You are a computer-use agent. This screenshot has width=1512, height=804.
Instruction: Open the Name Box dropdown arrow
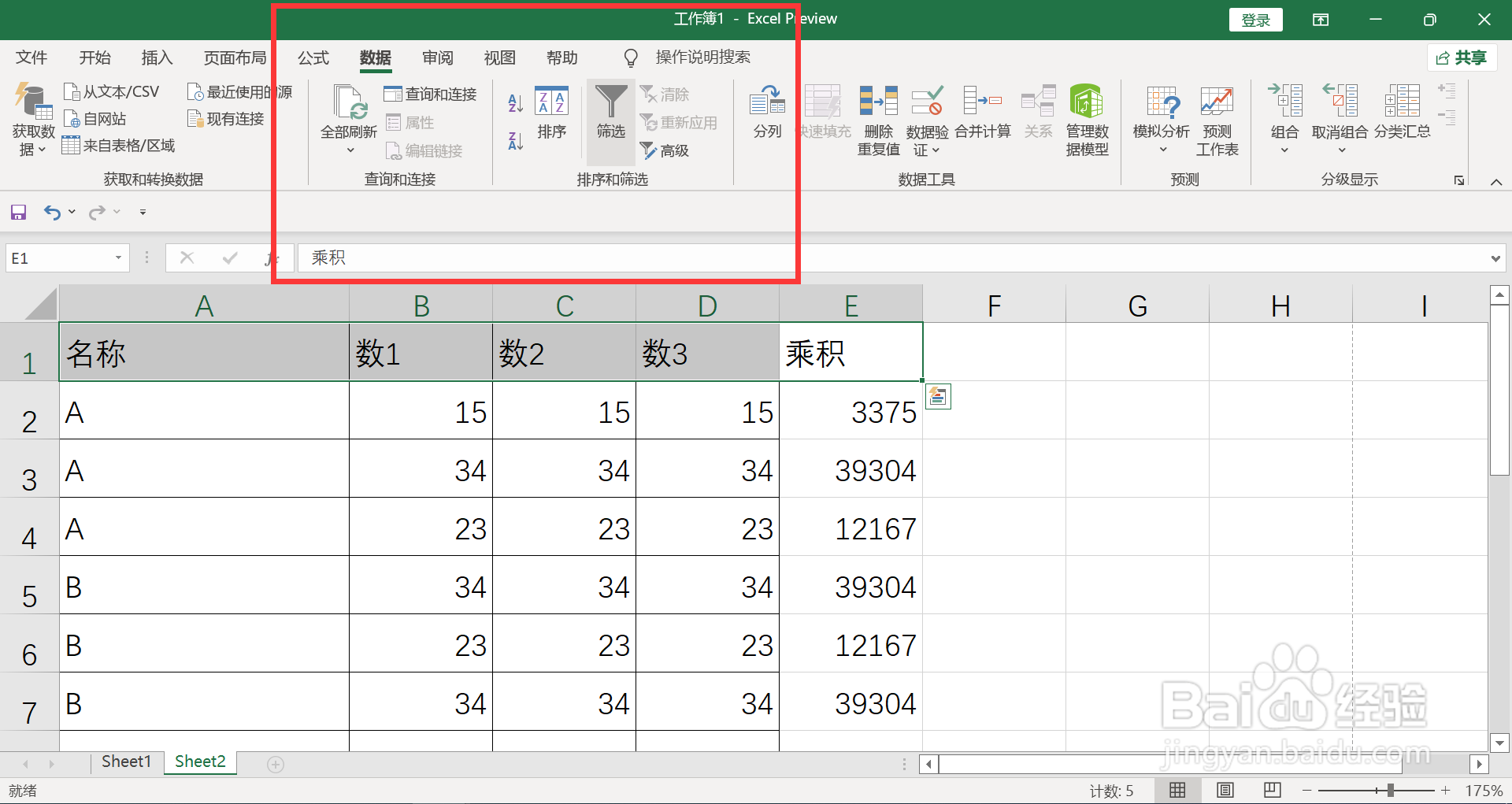coord(117,258)
